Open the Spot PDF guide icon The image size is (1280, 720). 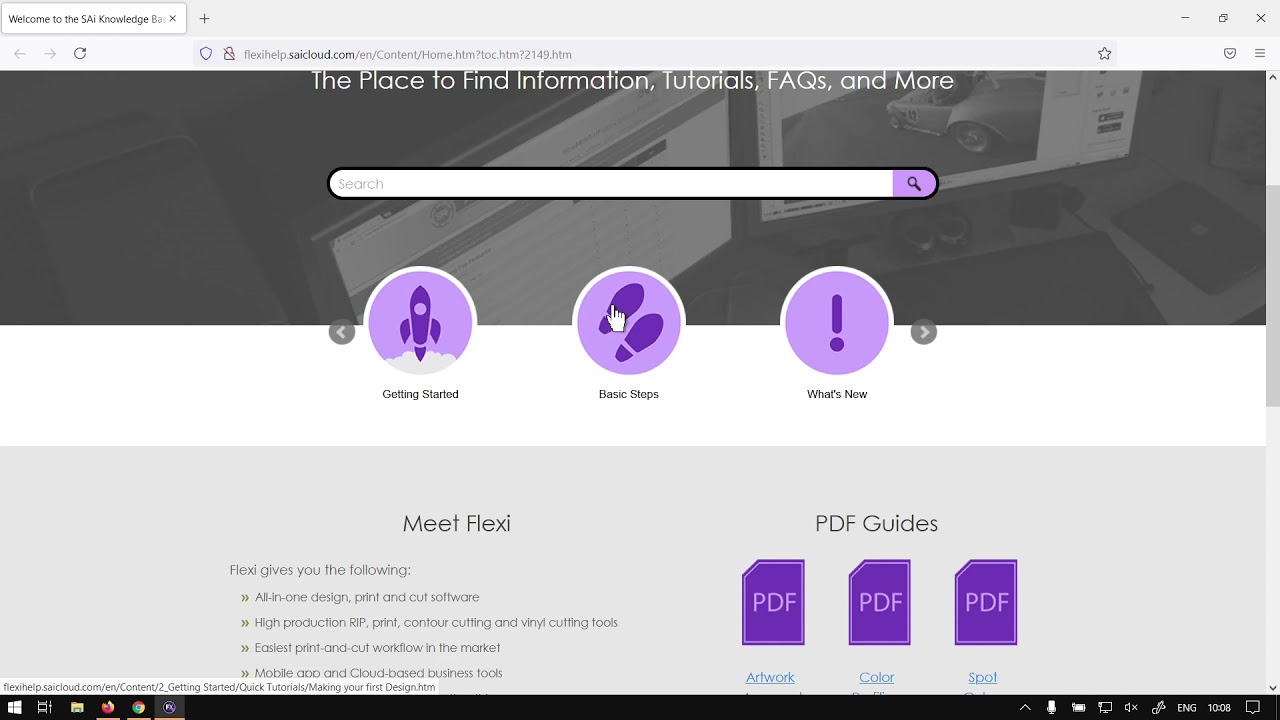pos(986,602)
